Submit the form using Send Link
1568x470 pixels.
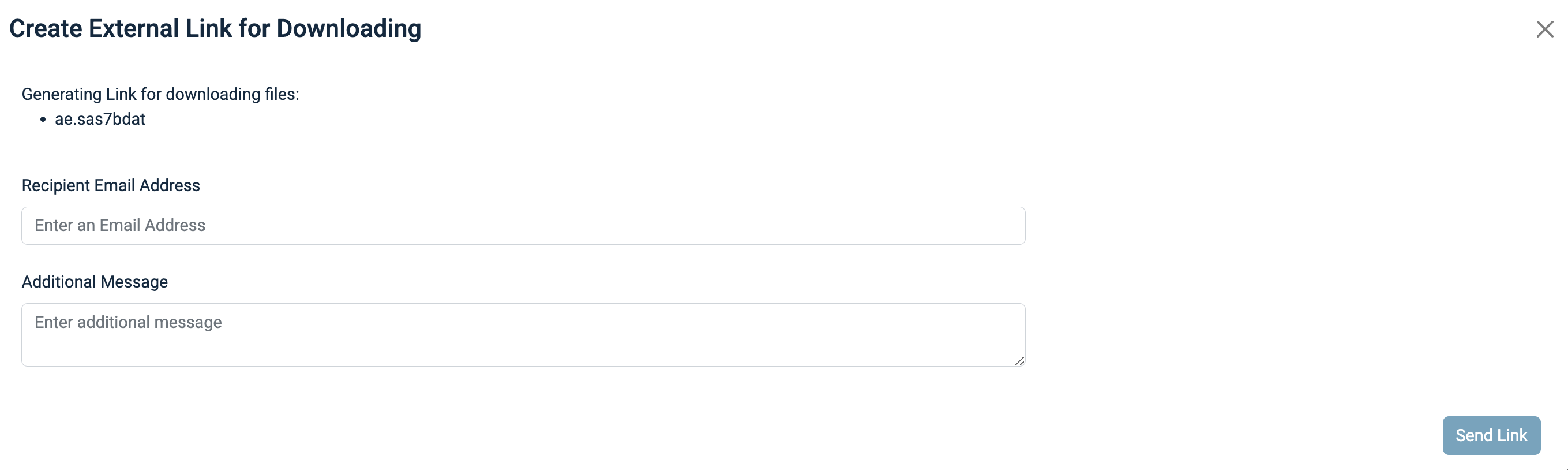(1491, 435)
